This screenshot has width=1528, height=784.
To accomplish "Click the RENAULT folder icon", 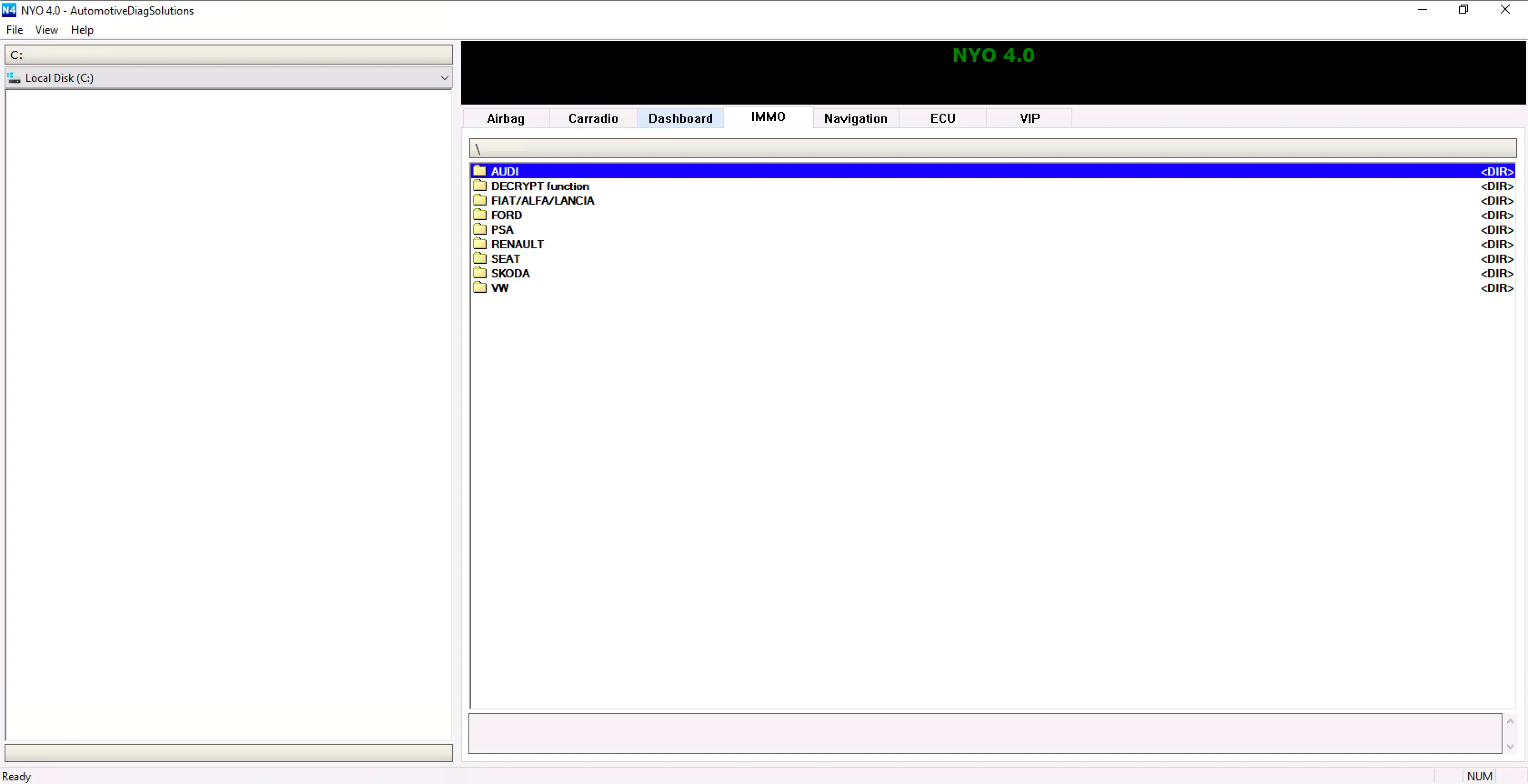I will 479,244.
